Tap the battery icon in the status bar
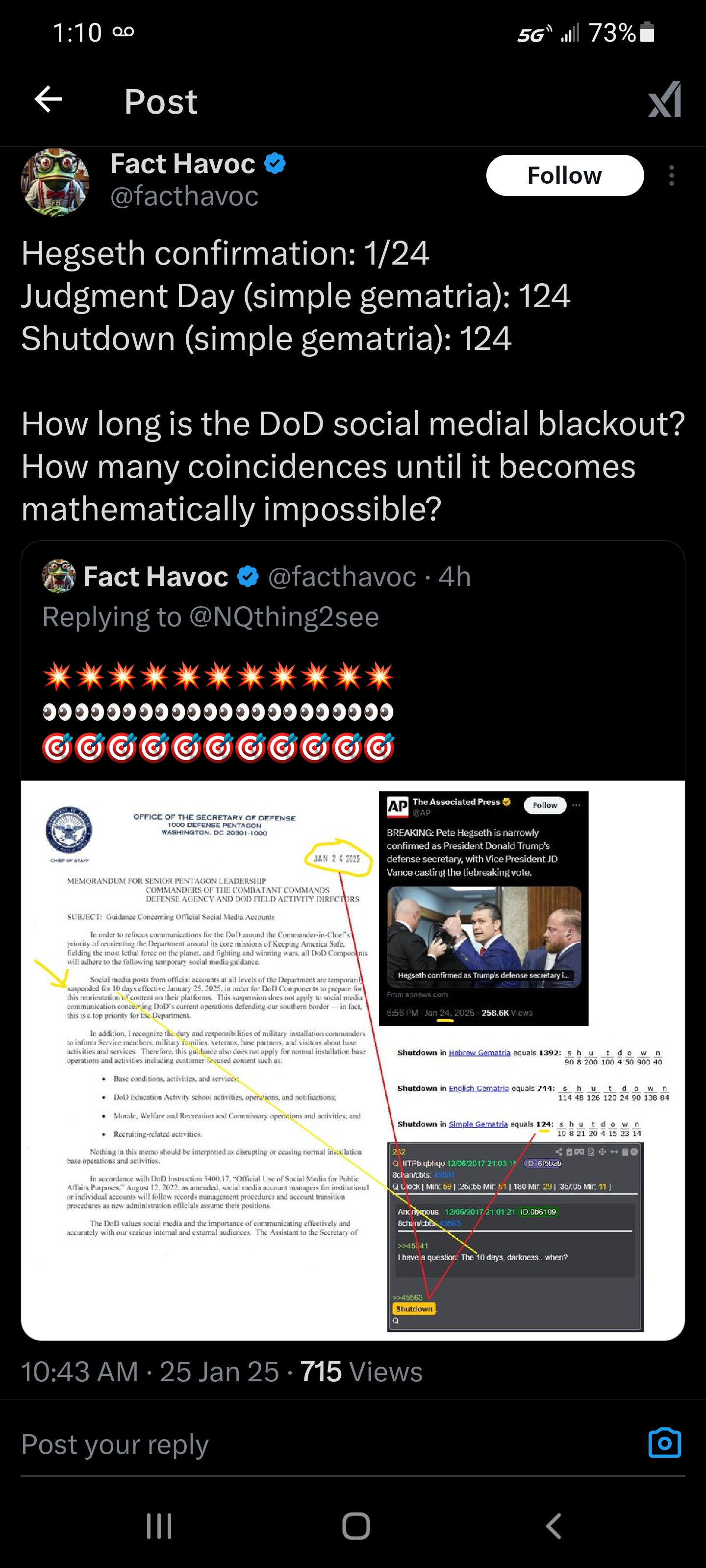The width and height of the screenshot is (706, 1568). (x=648, y=32)
